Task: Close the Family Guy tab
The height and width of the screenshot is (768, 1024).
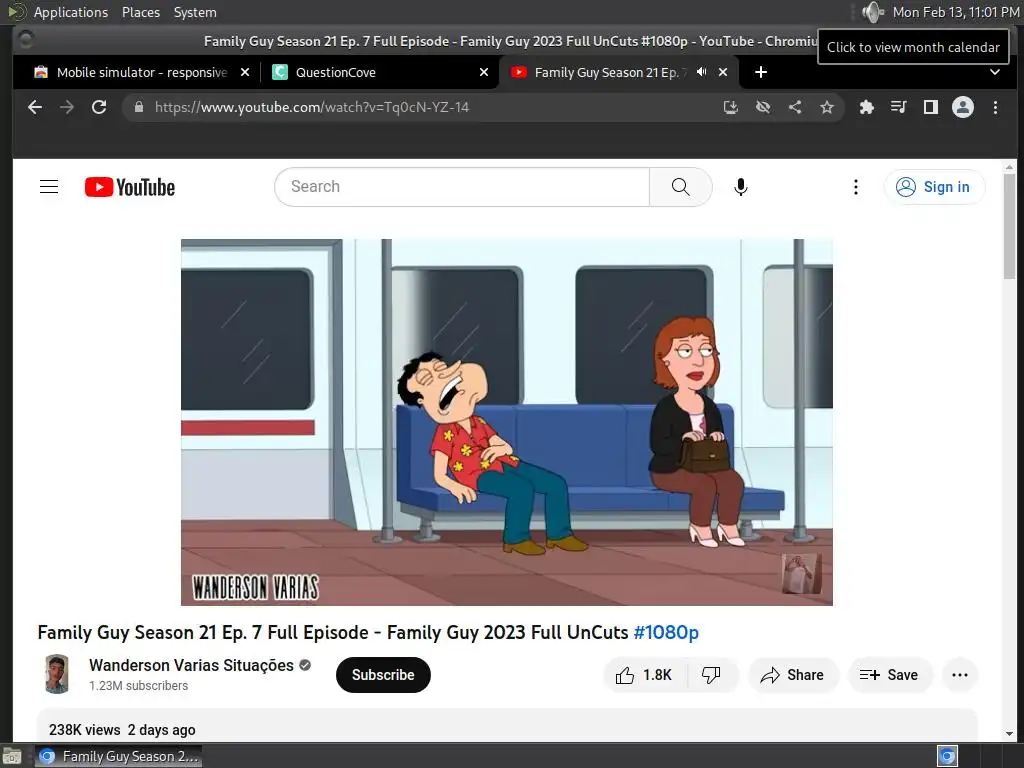Action: [723, 72]
